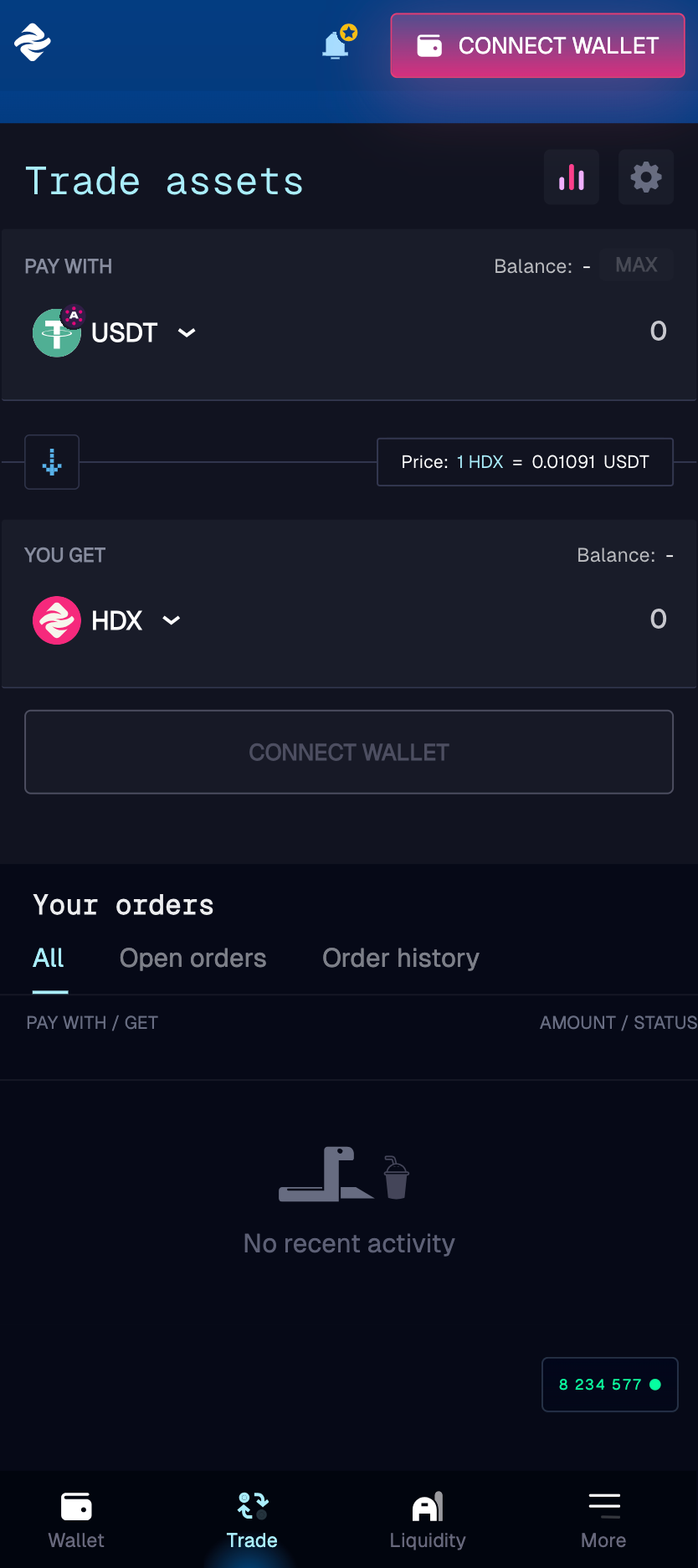
Task: Click the pink CONNECT WALLET header button
Action: (538, 46)
